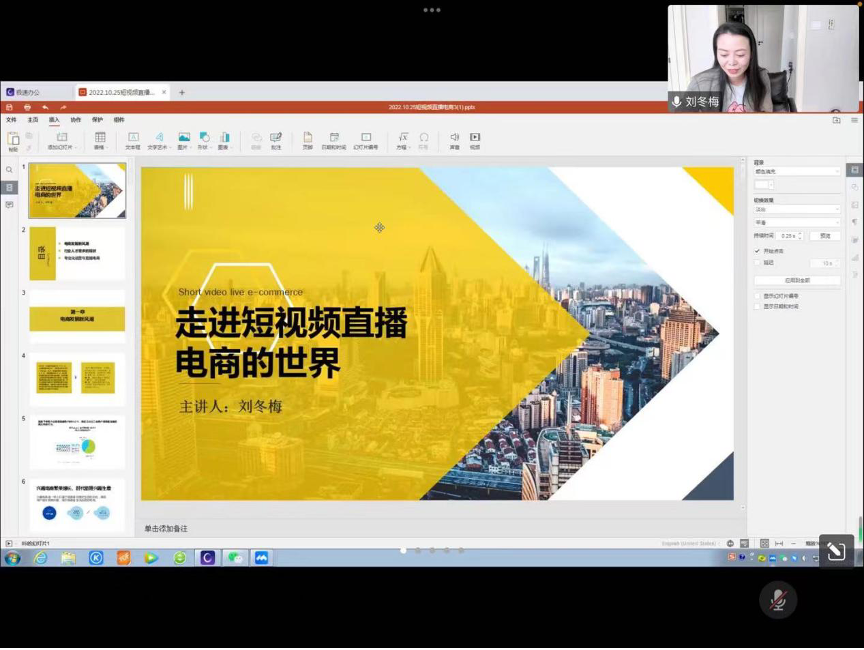Insert a table using 表格 icon

coord(99,139)
